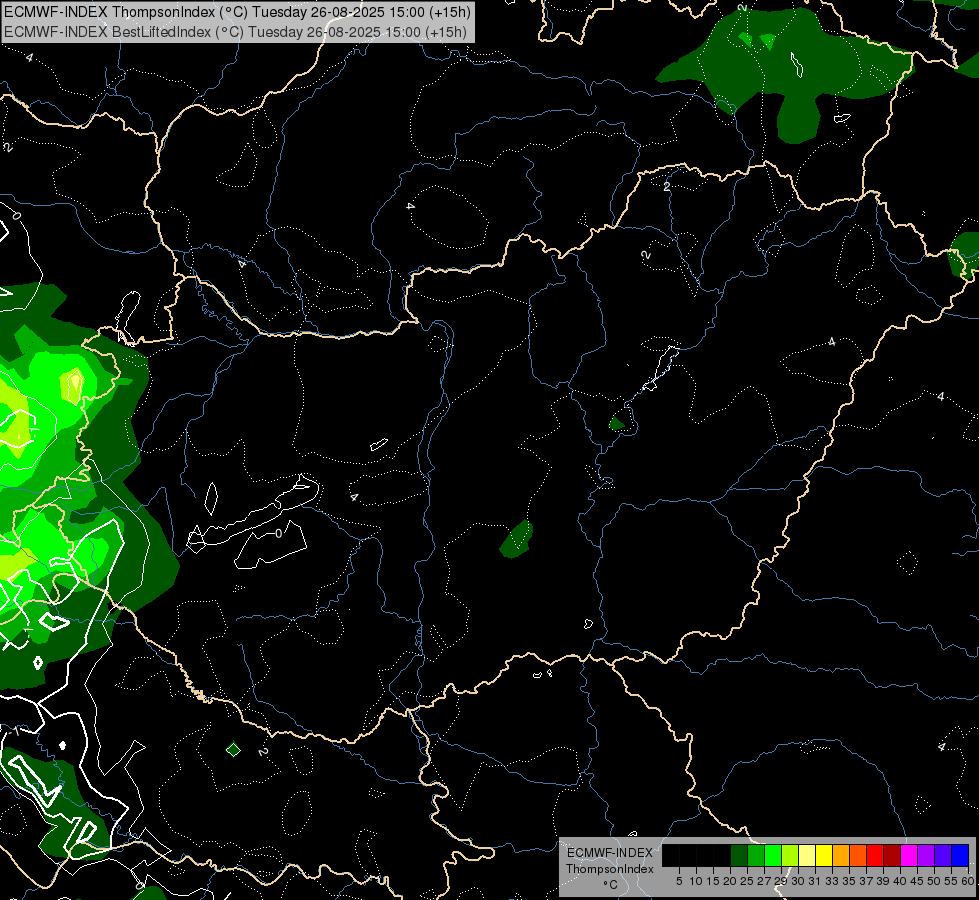Click the pale yellow 30-31 legend swatch
Screen dimensions: 979x900
coord(807,855)
